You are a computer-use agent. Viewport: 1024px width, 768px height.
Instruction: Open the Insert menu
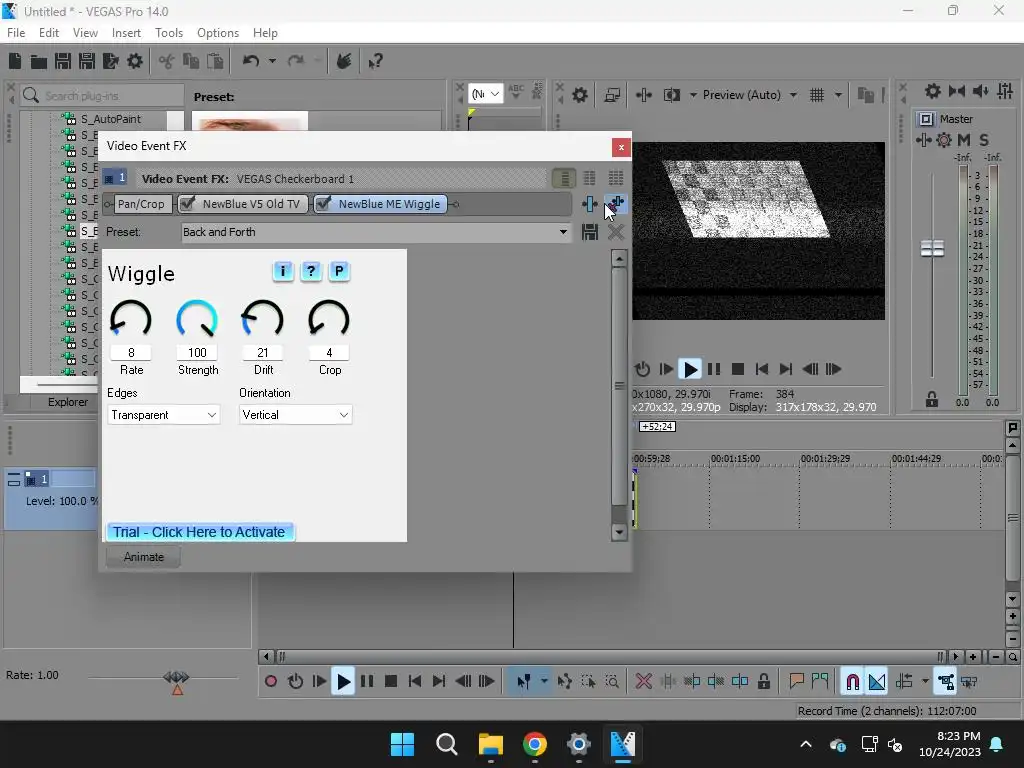pyautogui.click(x=126, y=33)
